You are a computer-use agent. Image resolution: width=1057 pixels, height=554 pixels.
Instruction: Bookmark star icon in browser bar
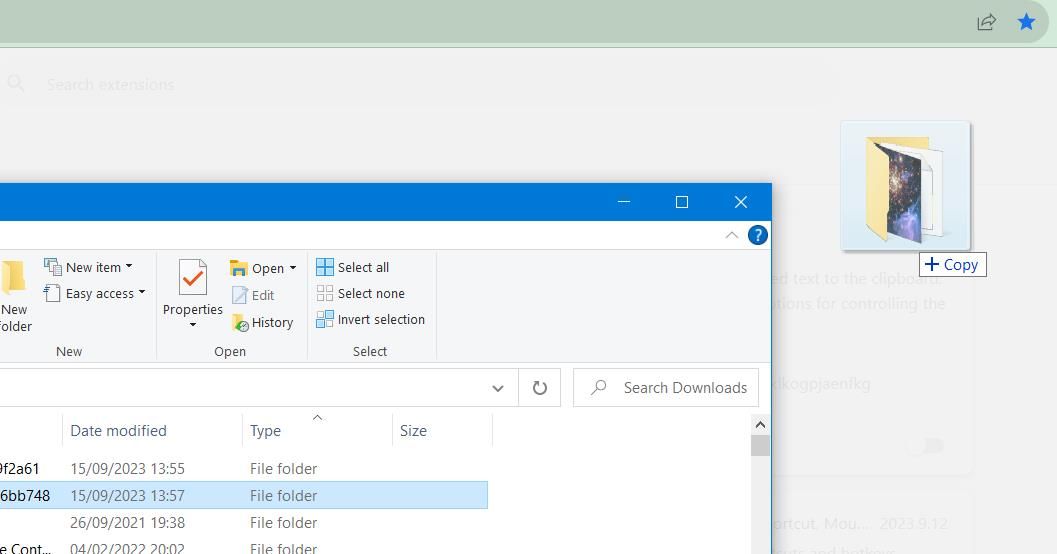[x=1026, y=22]
